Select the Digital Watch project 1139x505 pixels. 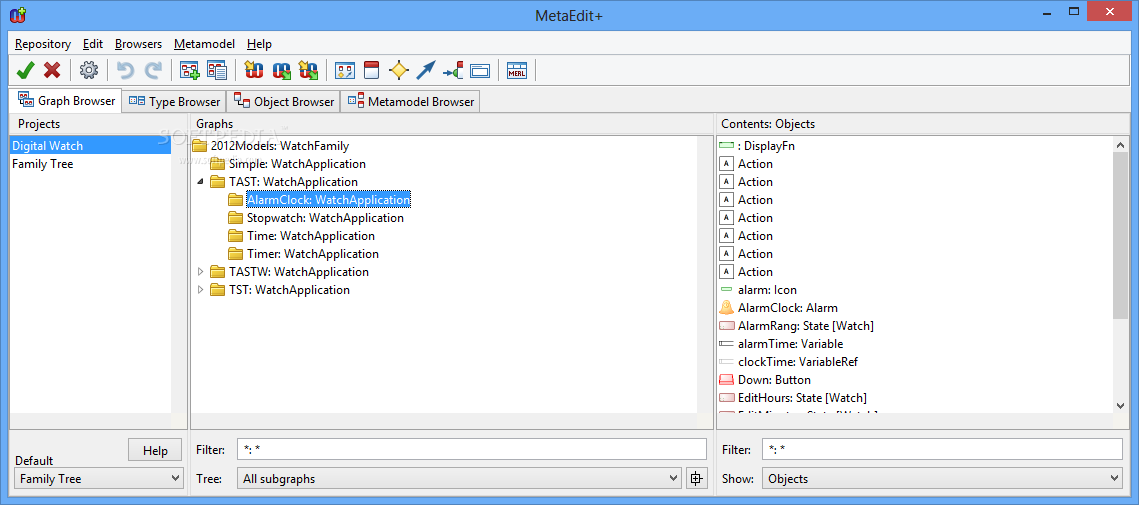tap(90, 145)
